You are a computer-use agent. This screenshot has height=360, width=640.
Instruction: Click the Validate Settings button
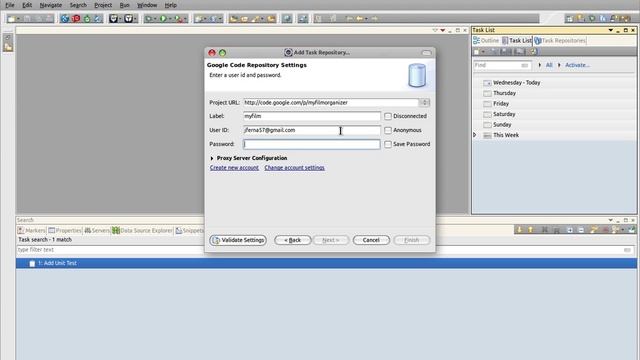[238, 240]
